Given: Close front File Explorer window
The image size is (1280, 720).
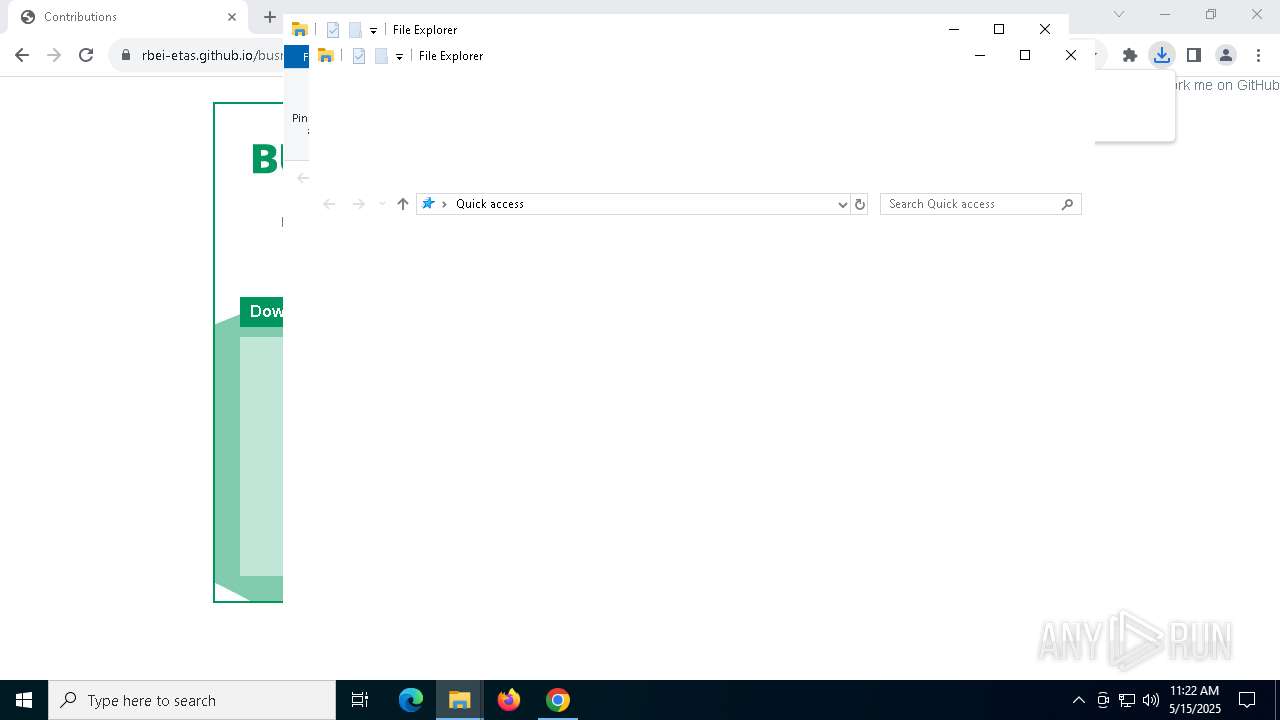Looking at the screenshot, I should pos(1071,56).
